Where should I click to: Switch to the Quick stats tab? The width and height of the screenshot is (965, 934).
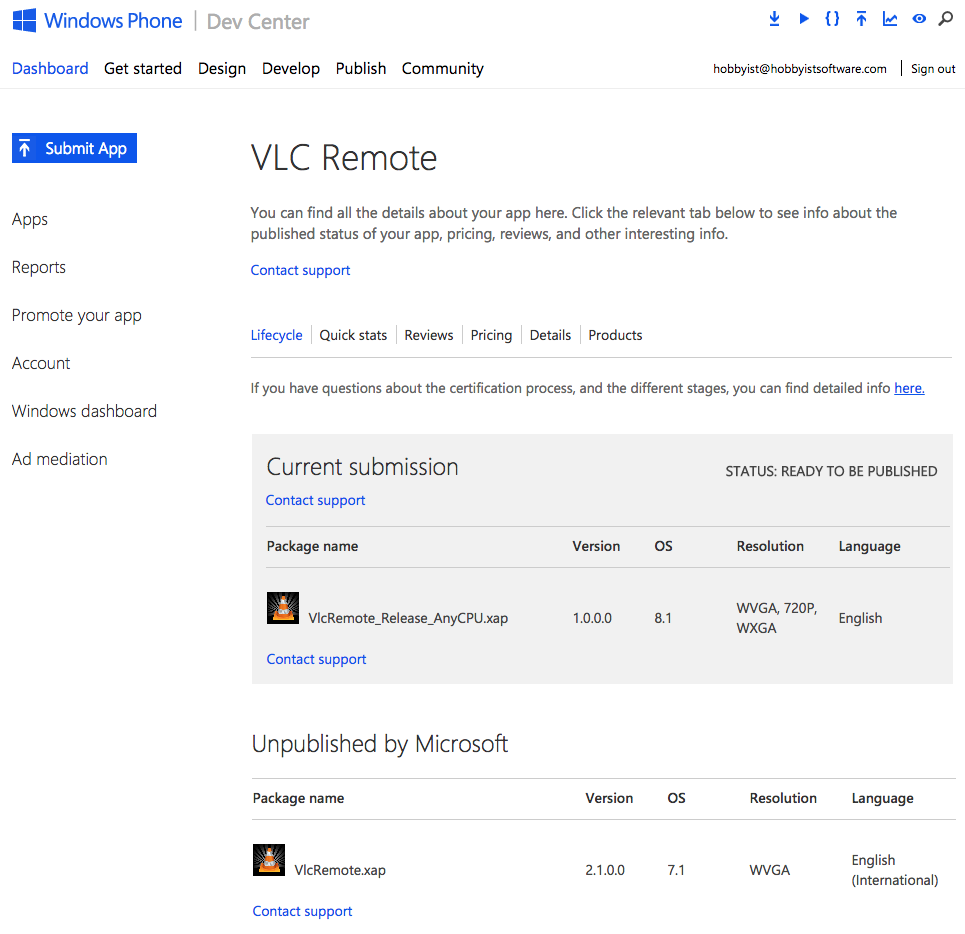click(x=353, y=335)
